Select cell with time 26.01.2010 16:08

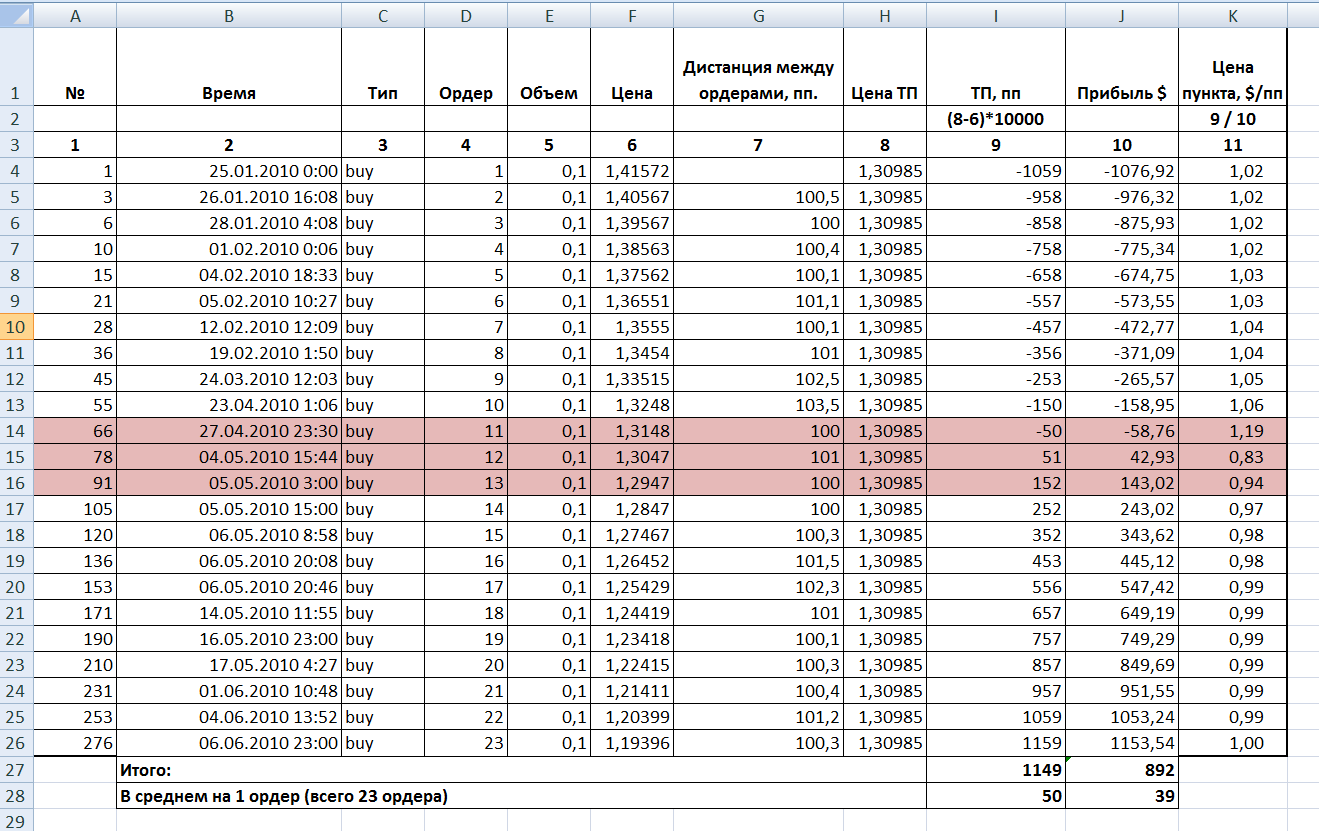(x=229, y=197)
